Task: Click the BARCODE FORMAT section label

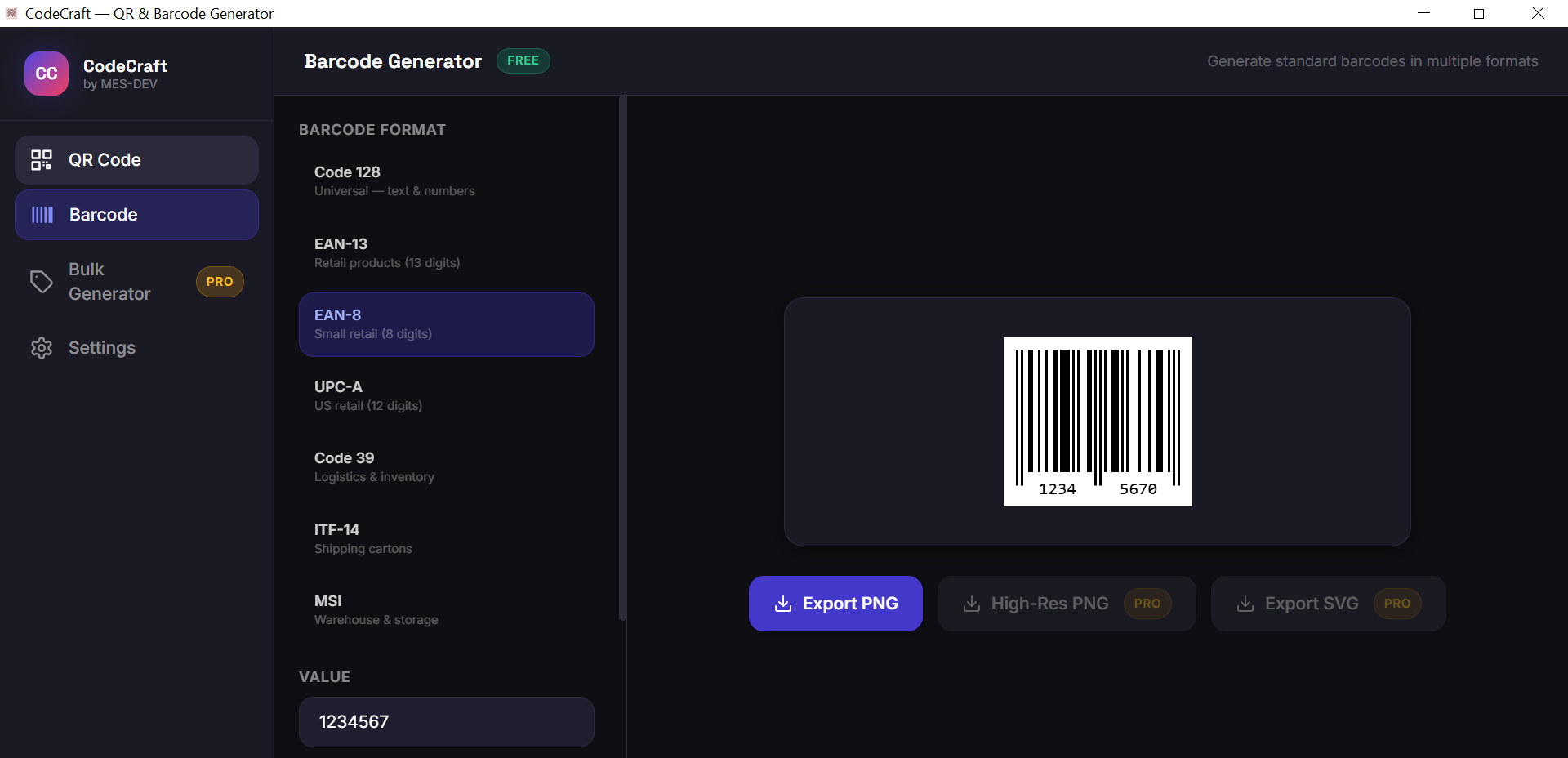Action: click(x=372, y=130)
